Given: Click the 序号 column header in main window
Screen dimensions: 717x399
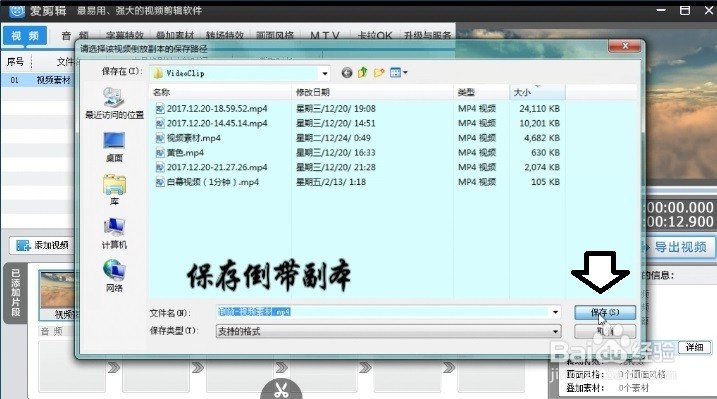Looking at the screenshot, I should 15,62.
